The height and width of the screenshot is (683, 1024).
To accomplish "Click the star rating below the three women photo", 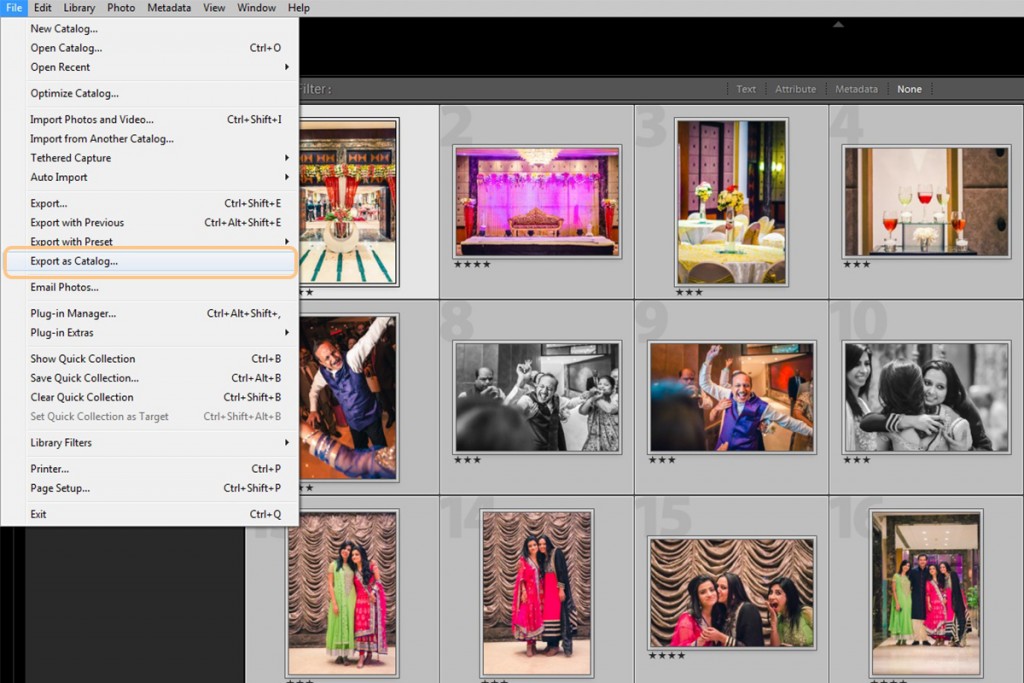I will coord(666,656).
